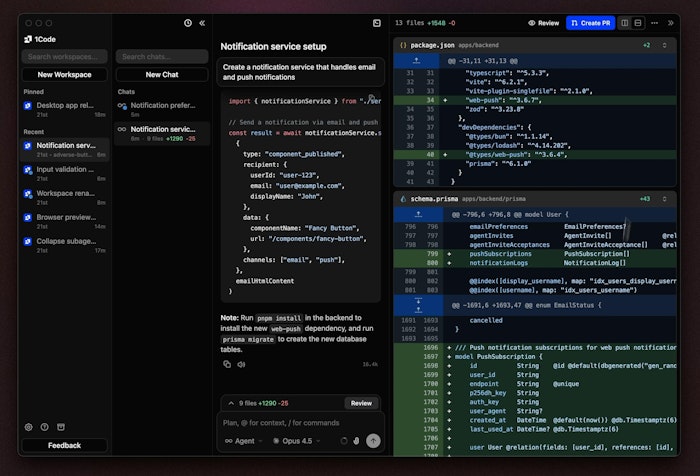Open help question-mark icon
The image size is (700, 476).
pos(45,427)
